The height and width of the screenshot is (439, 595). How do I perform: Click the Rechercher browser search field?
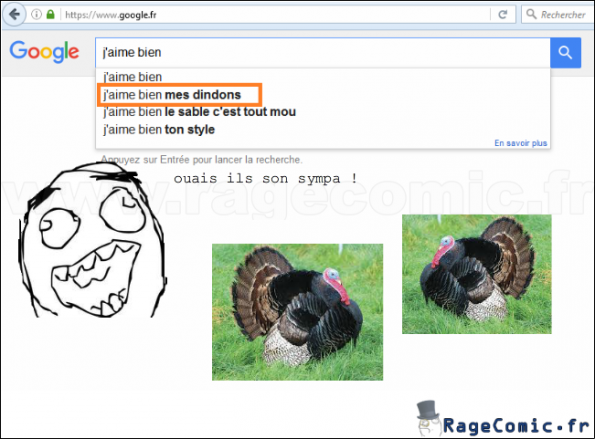point(559,15)
